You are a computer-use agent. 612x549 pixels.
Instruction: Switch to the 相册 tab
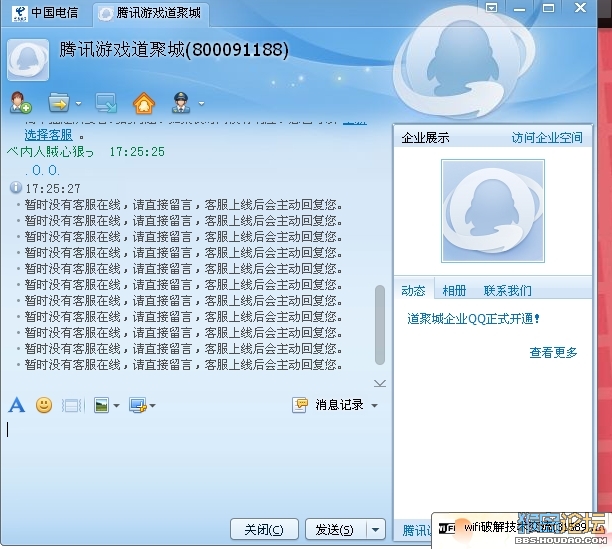coord(454,291)
